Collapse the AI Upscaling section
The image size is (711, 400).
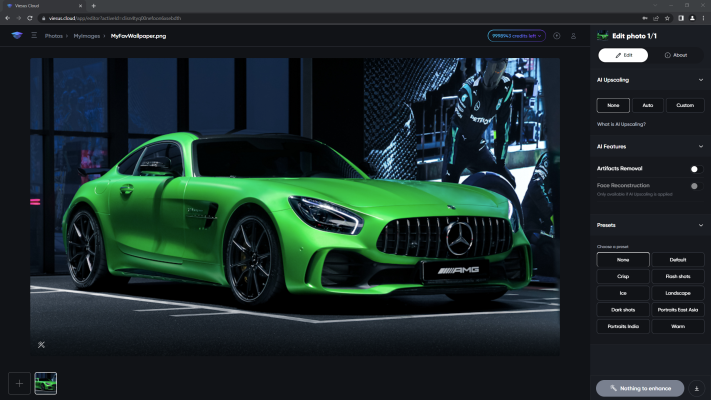tap(701, 80)
